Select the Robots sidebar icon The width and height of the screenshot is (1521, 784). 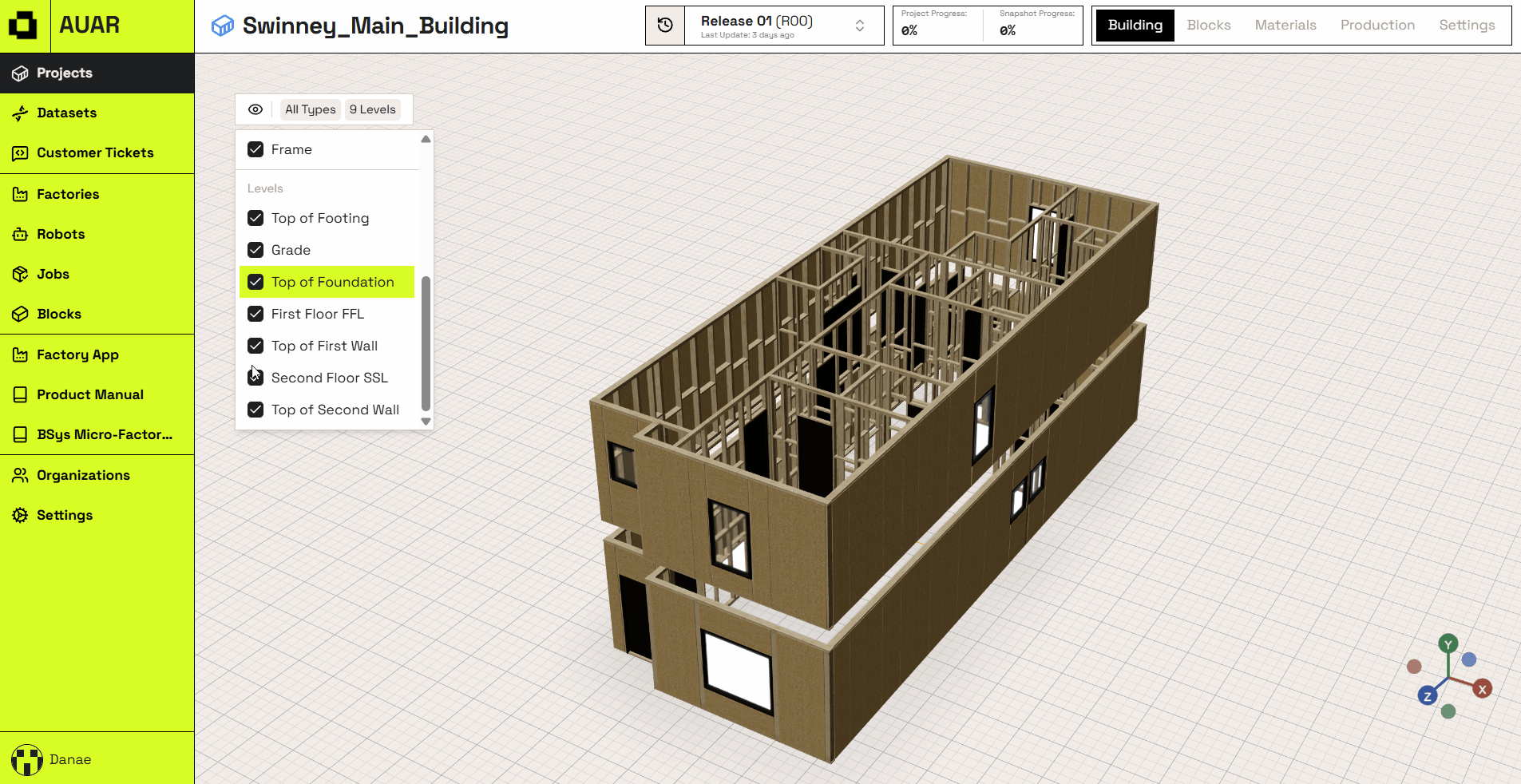(19, 234)
